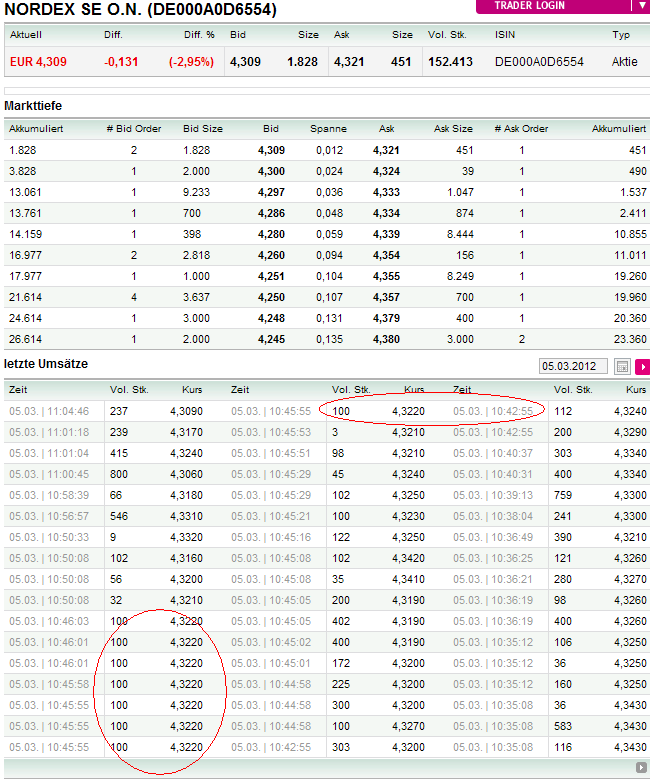Click the Diff. % column header

[199, 35]
